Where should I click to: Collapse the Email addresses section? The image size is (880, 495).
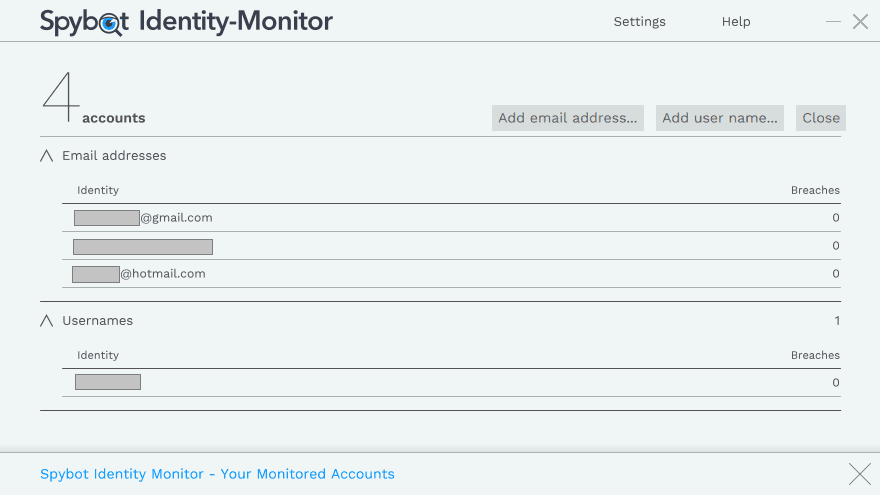(x=46, y=156)
